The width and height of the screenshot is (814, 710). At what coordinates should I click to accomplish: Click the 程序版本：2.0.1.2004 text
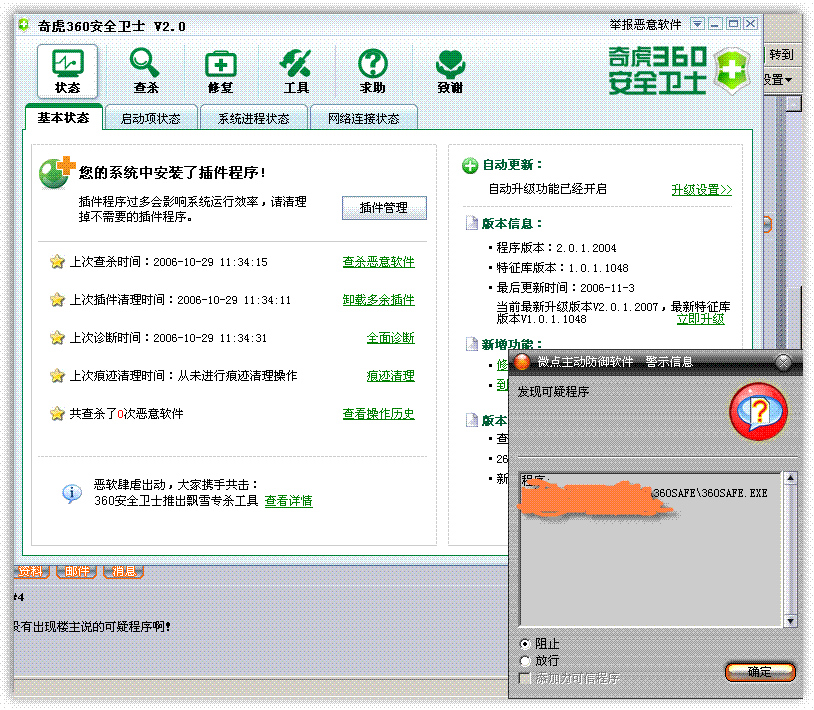tap(557, 248)
